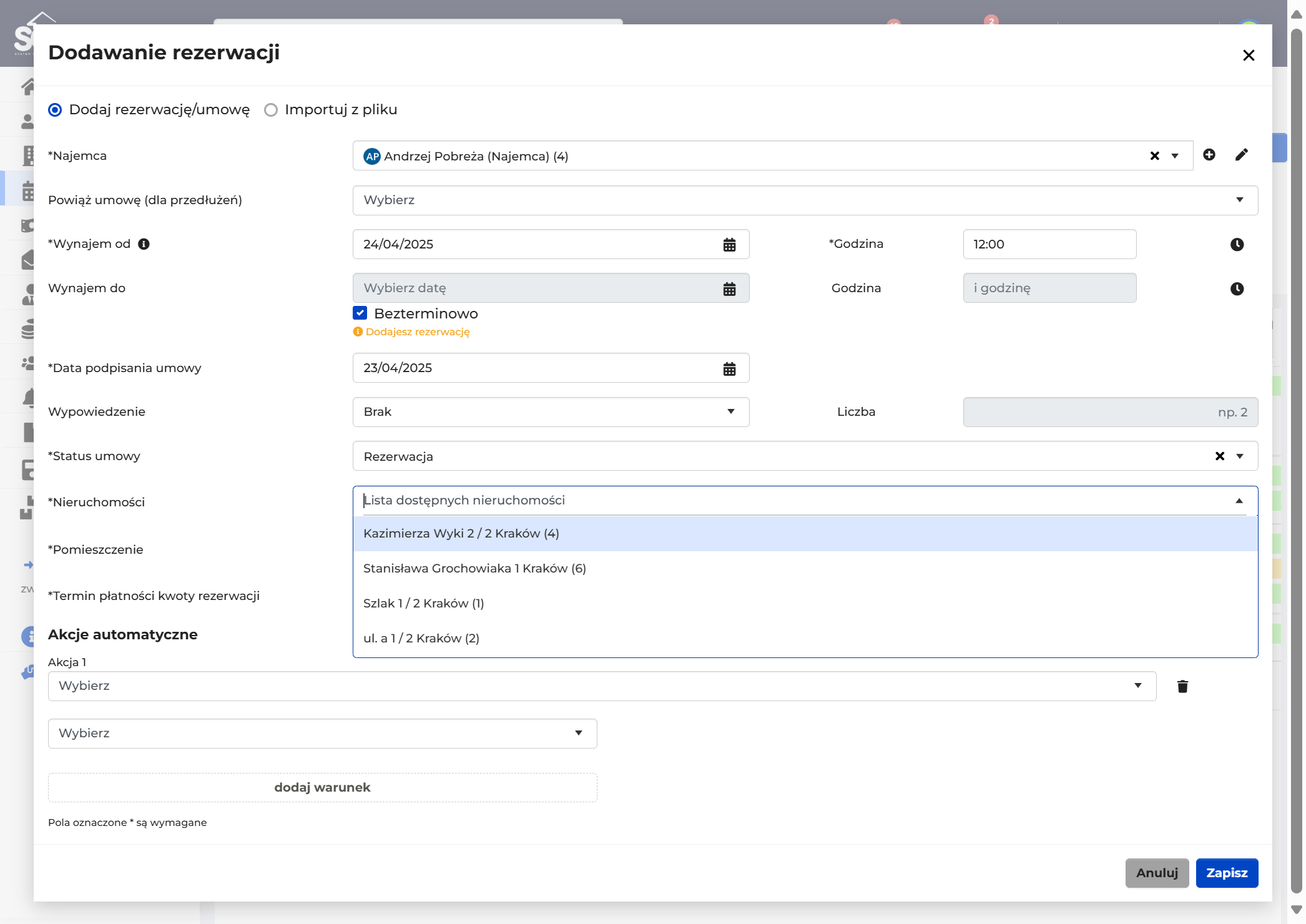Collapse the Nieruchomości list arrow
Viewport: 1306px width, 924px height.
(1239, 501)
